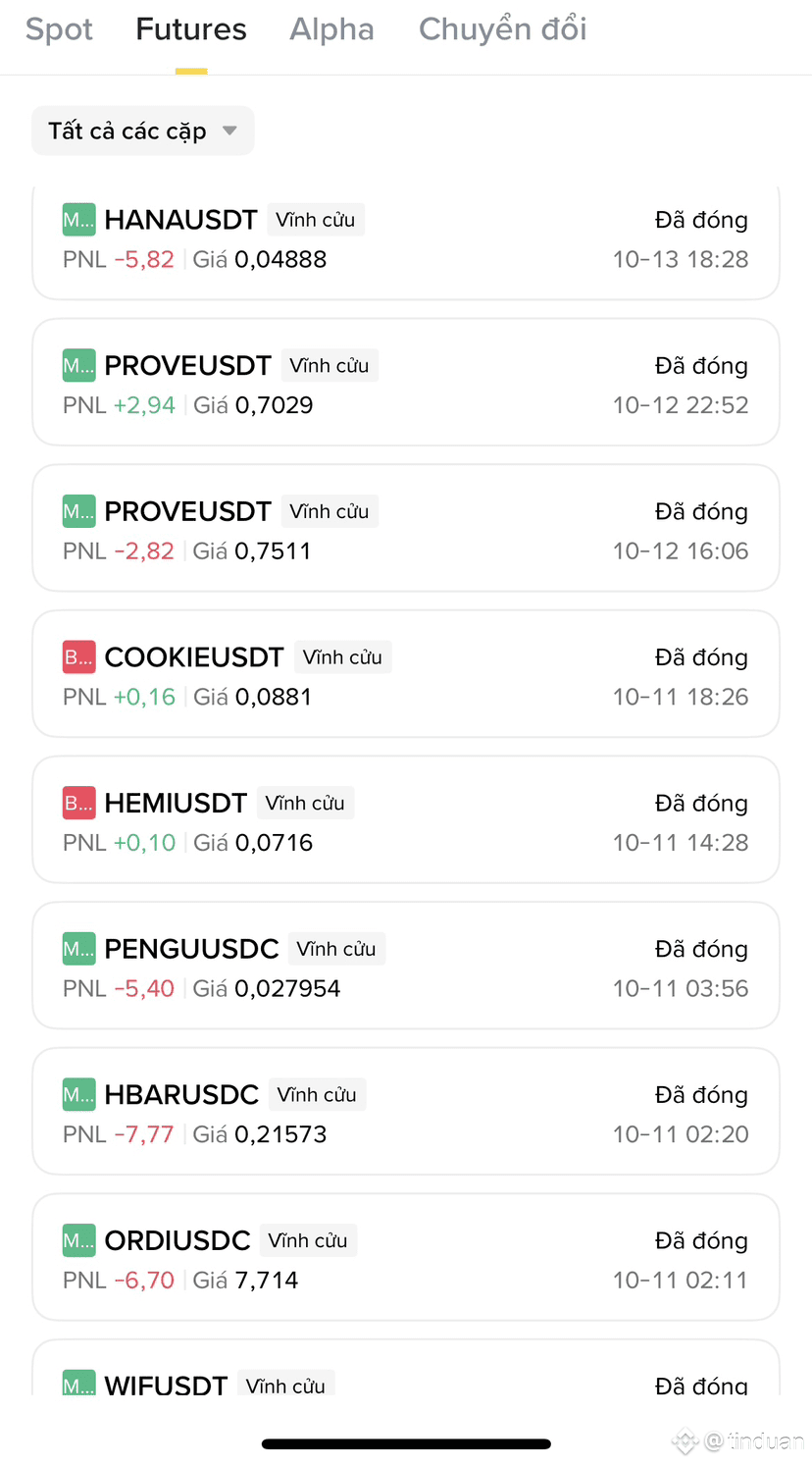The image size is (812, 1466).
Task: Tap the green M badge beside WIFUSDT
Action: (78, 1385)
